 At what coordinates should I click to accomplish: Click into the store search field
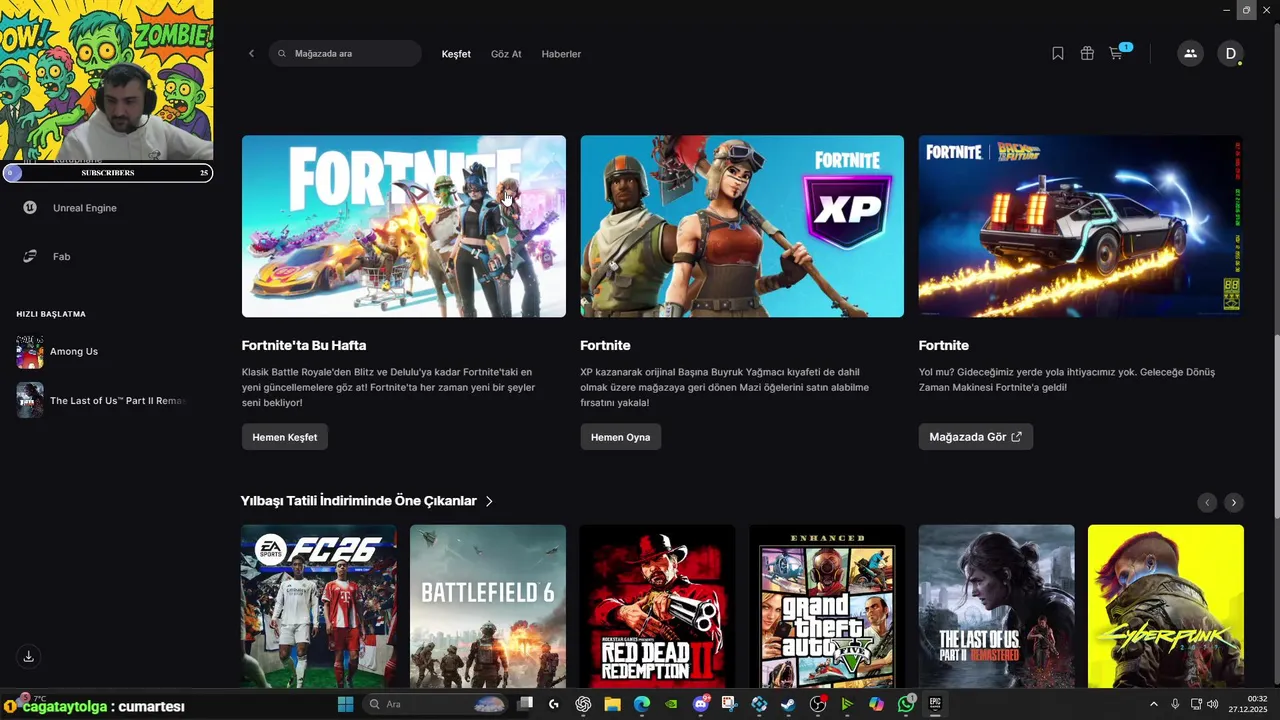click(x=345, y=54)
